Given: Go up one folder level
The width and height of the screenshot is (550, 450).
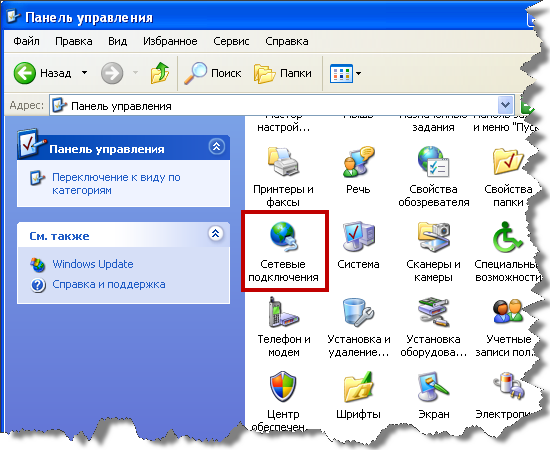Looking at the screenshot, I should [x=160, y=73].
